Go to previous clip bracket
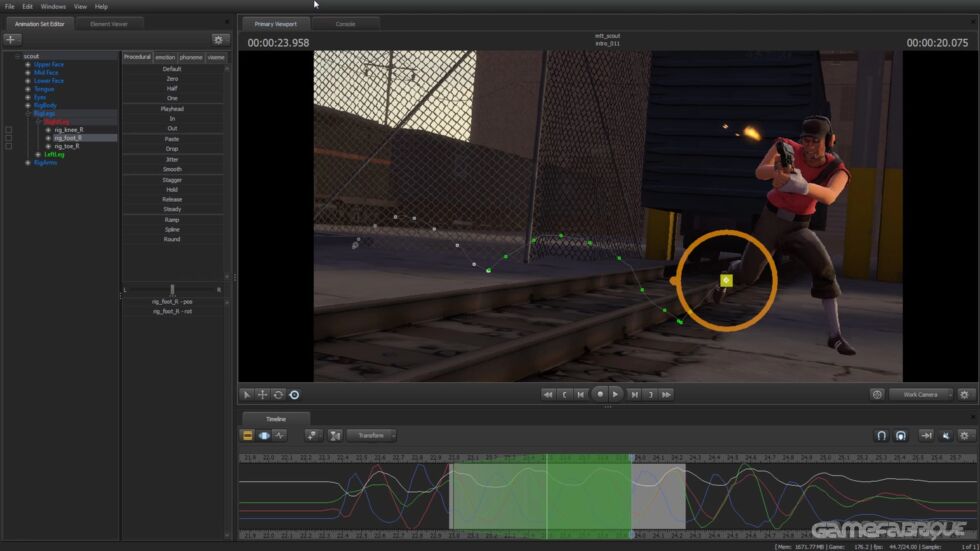Screen dimensions: 980x551 coord(564,395)
